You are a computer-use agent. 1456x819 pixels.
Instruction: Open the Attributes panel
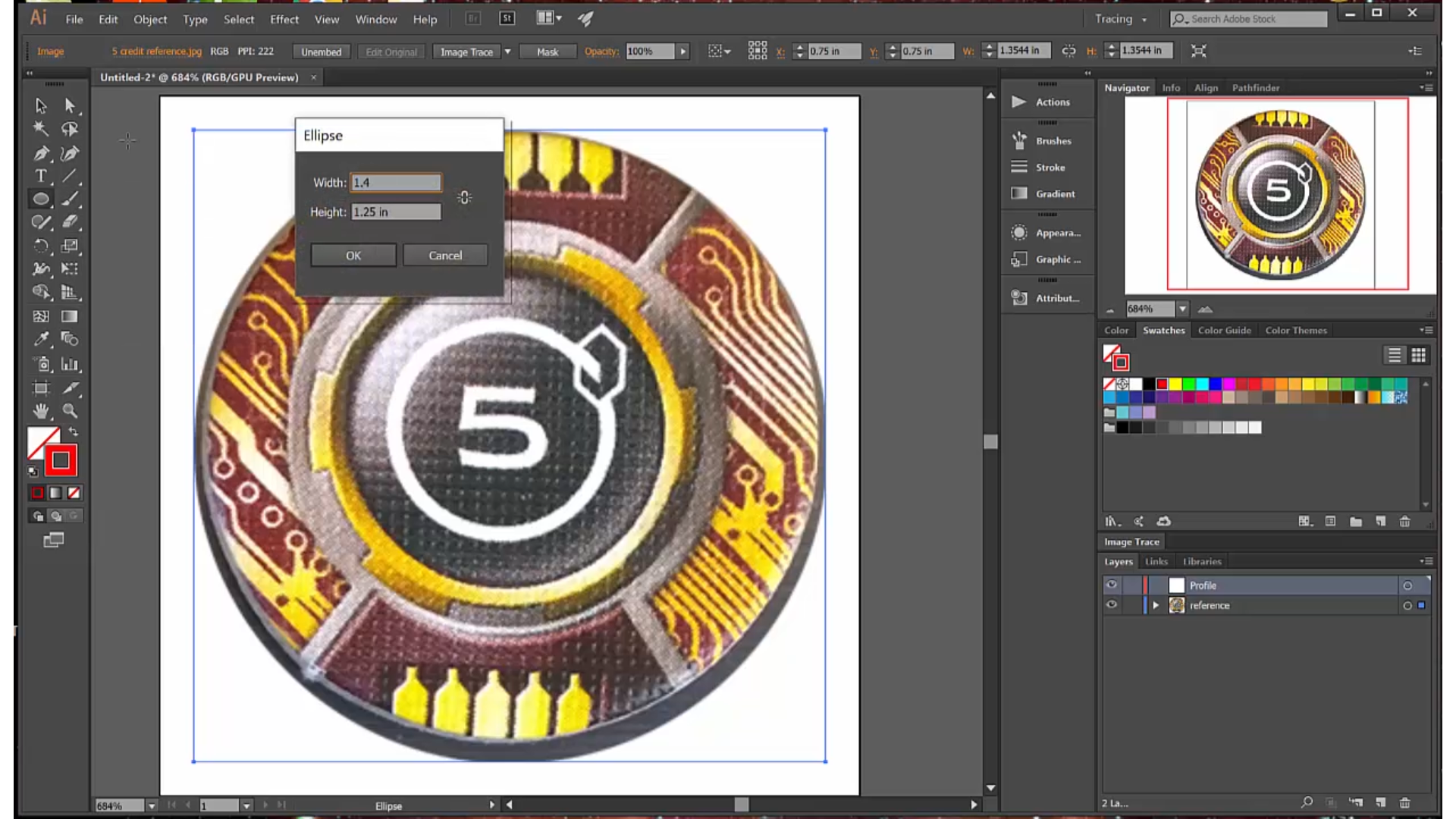(x=1046, y=298)
